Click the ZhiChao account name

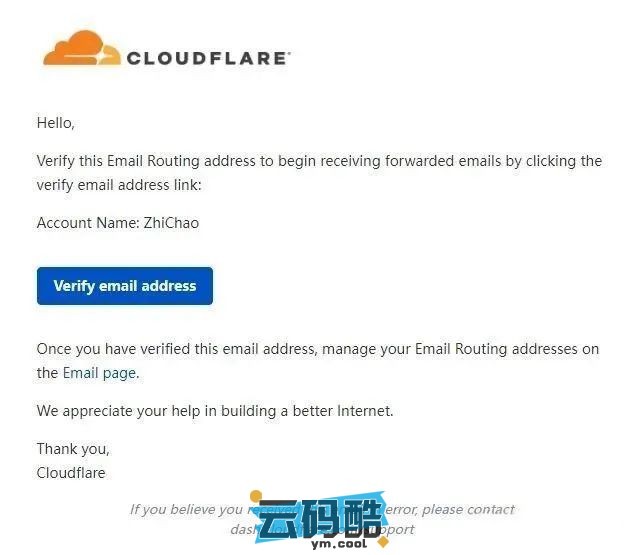171,223
